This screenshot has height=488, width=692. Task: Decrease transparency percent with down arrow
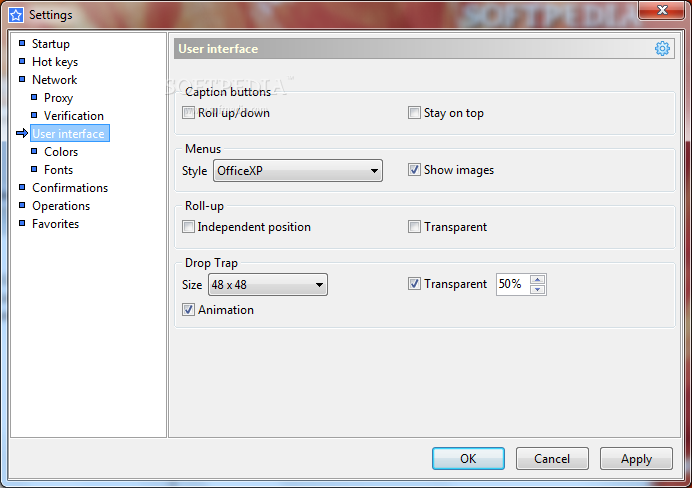coord(538,289)
